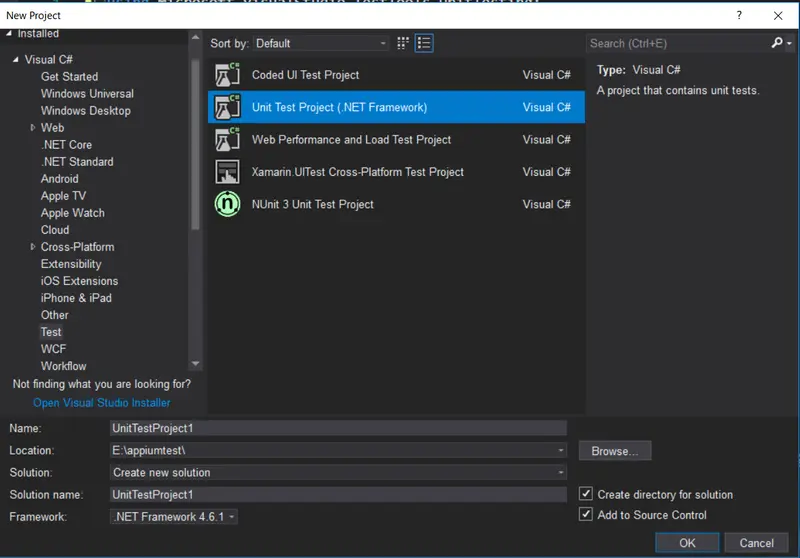
Task: Open the Framework .NET Framework 4.6.1 dropdown
Action: [x=173, y=517]
